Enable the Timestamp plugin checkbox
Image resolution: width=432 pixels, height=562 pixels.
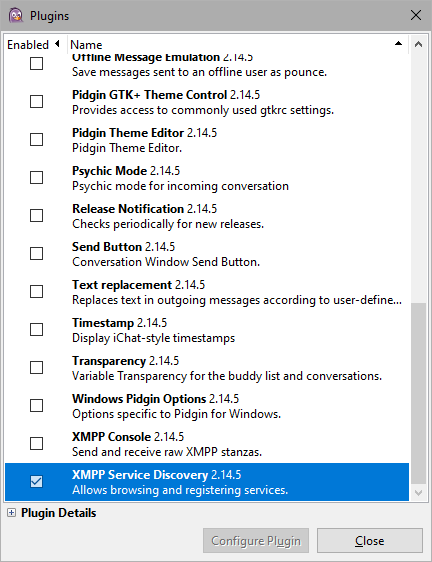pos(36,330)
